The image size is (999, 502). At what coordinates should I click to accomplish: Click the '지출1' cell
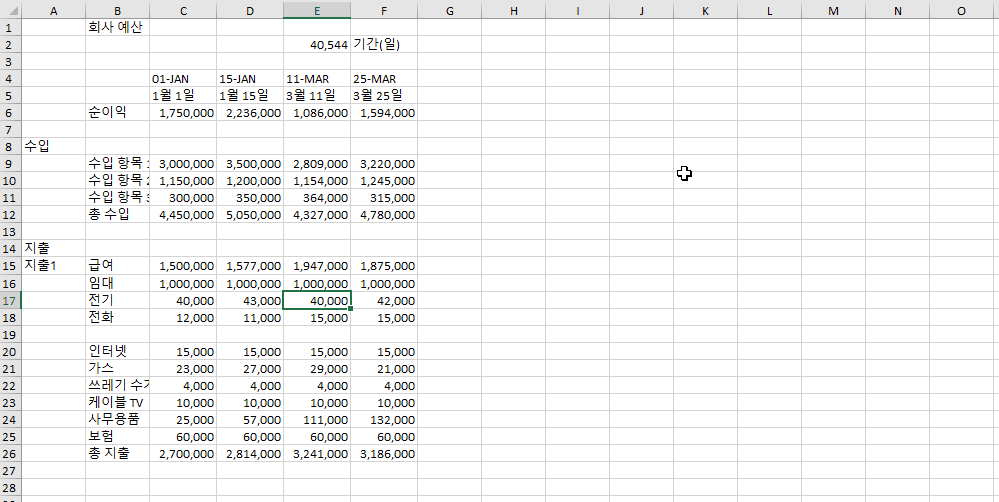54,266
